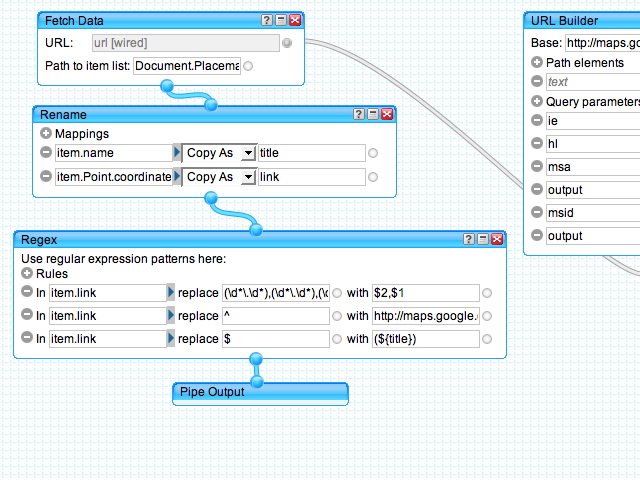Expand field picker arrow for first item.link
This screenshot has width=640, height=480.
[170, 292]
